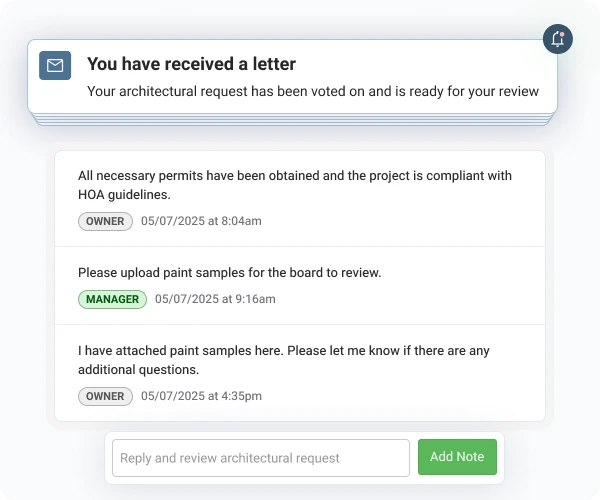
Task: Click the envelope letter icon
Action: click(x=55, y=65)
